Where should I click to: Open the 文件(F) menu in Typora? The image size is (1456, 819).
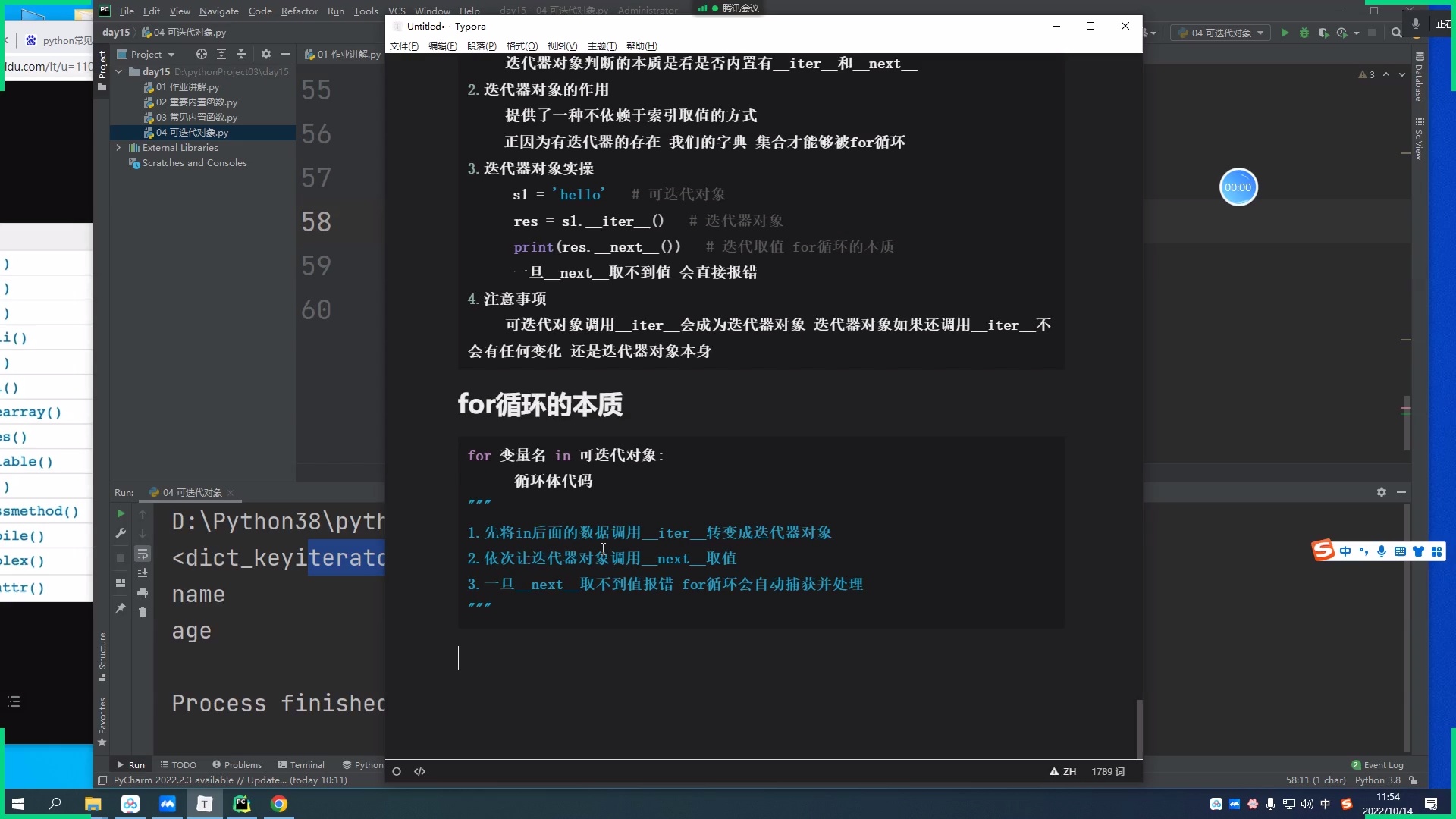(x=403, y=46)
